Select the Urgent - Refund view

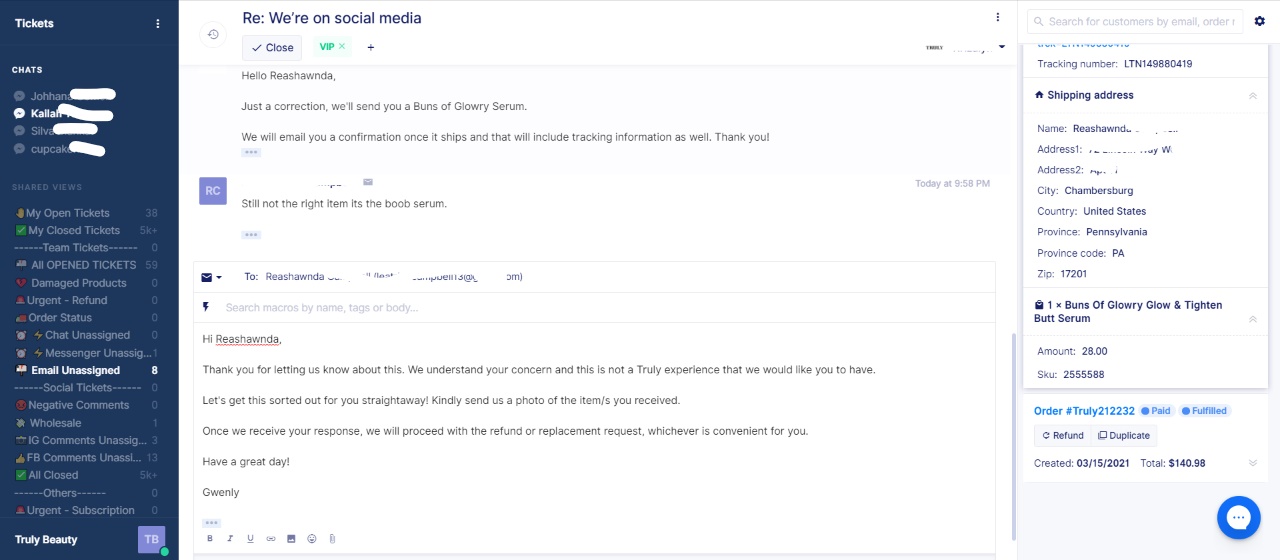click(x=67, y=300)
